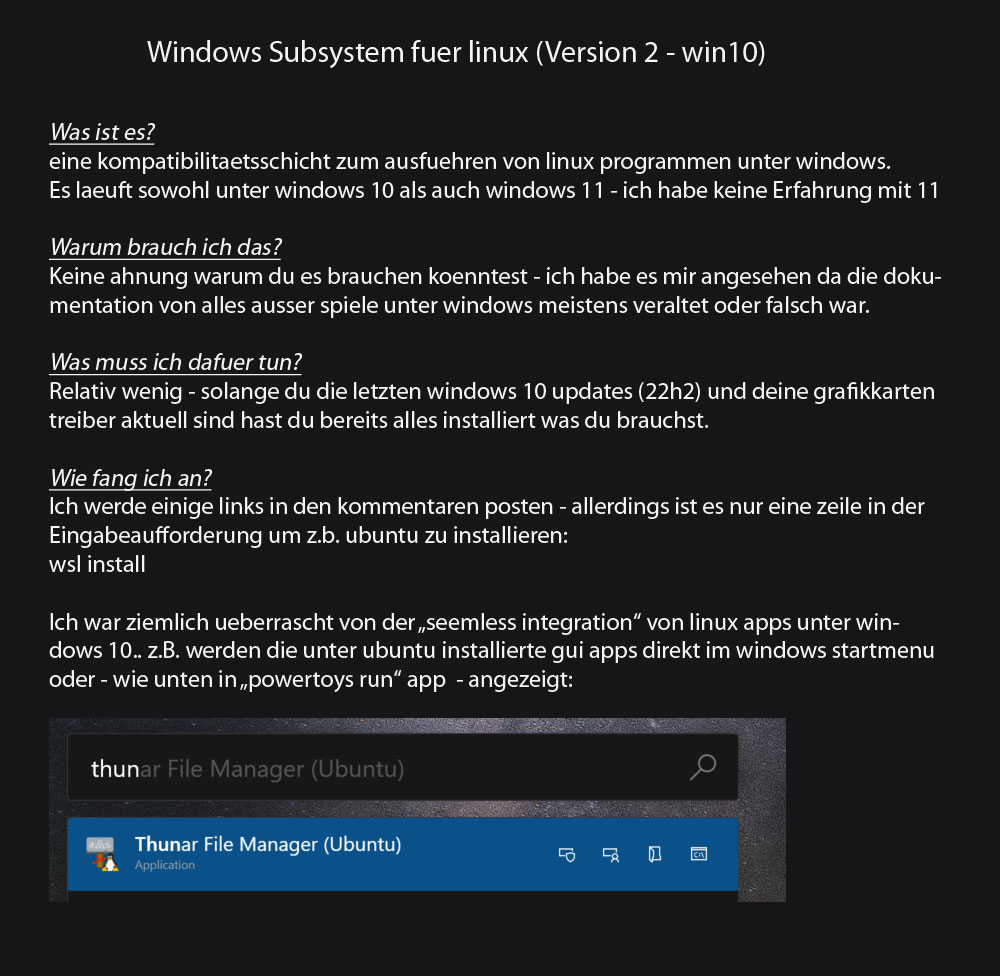The height and width of the screenshot is (976, 1000).
Task: Click the 'Warum brauch ich das?' heading
Action: click(165, 247)
